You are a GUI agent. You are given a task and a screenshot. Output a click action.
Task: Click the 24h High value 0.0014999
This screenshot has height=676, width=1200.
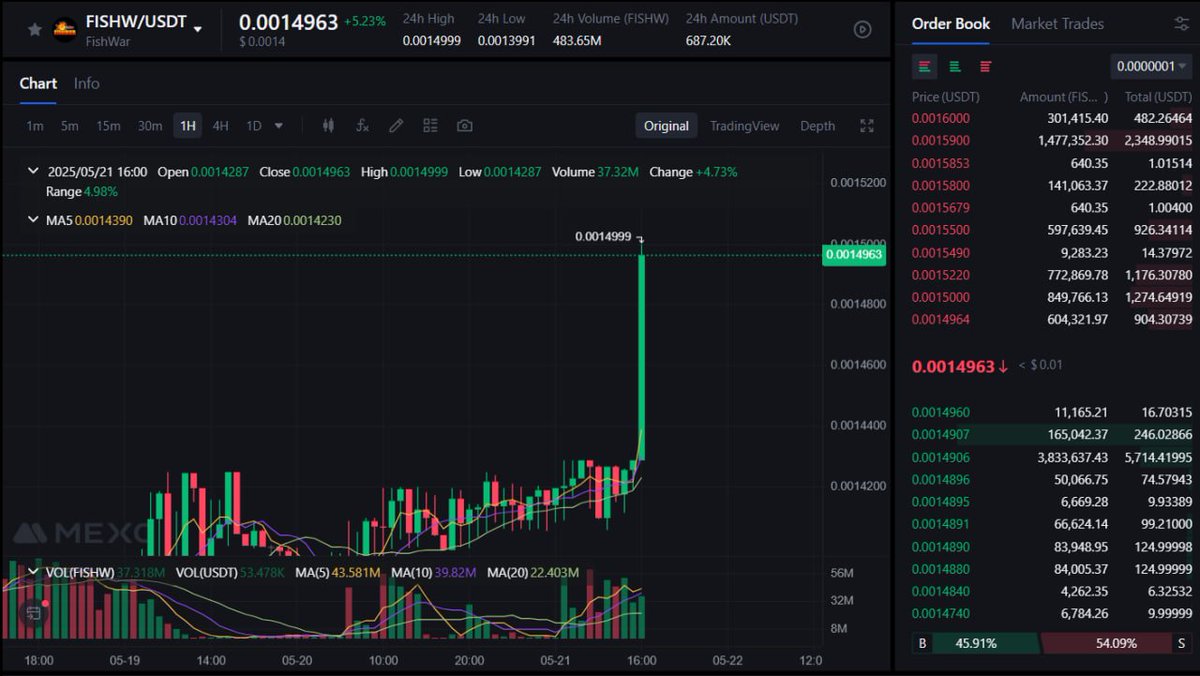click(432, 41)
